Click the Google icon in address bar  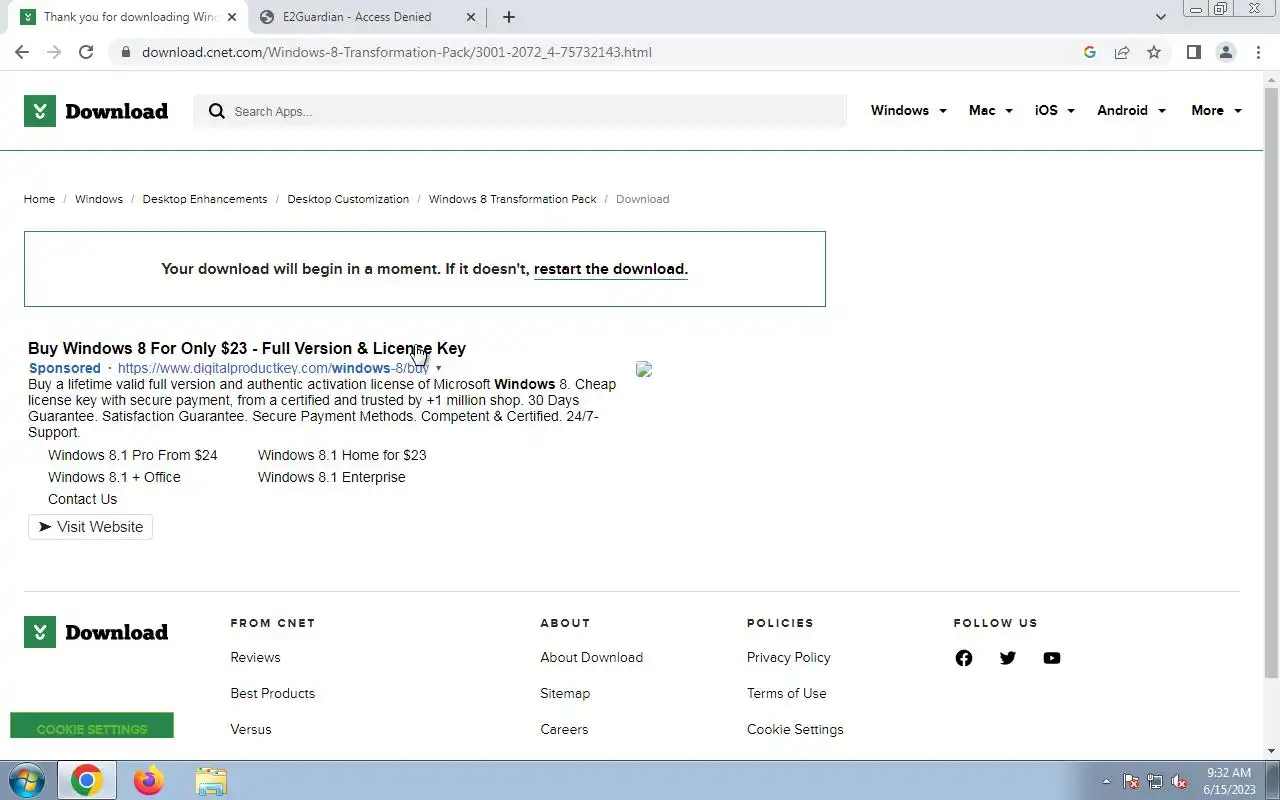1090,52
